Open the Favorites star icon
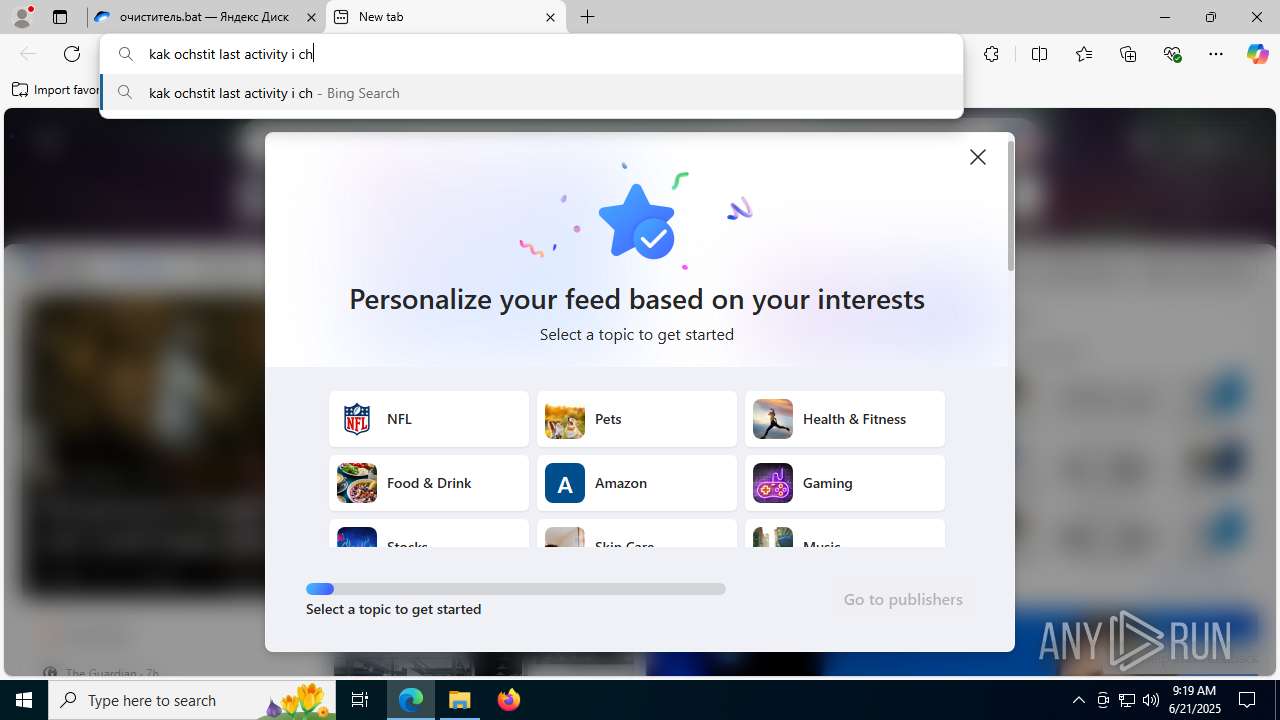This screenshot has height=720, width=1280. tap(1084, 54)
